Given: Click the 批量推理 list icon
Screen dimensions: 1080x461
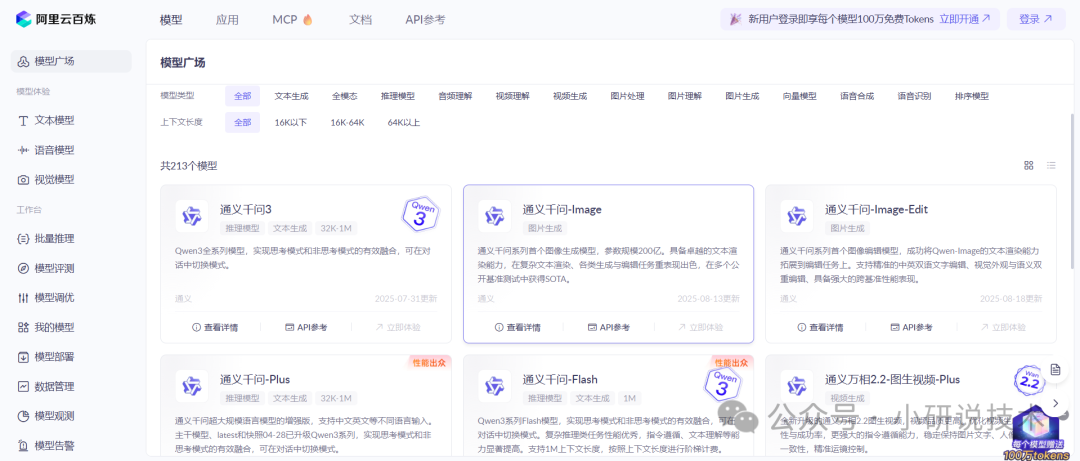Looking at the screenshot, I should (x=23, y=238).
